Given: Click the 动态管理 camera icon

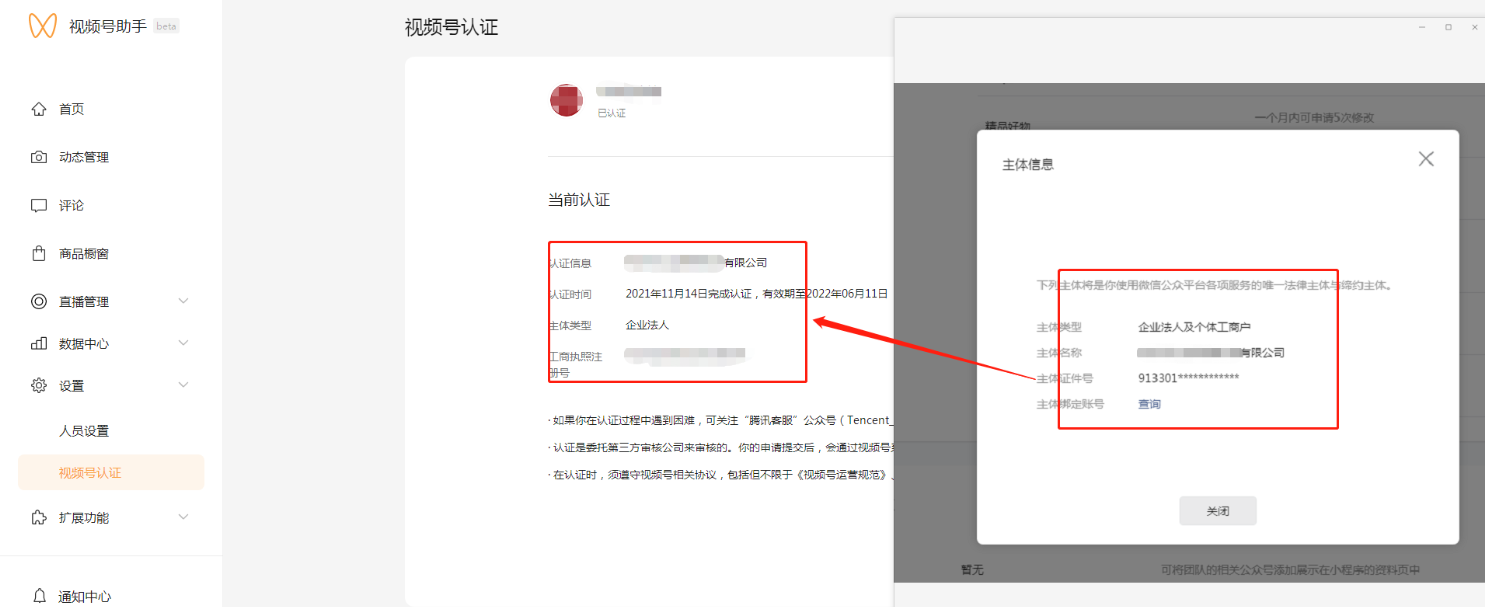Looking at the screenshot, I should [x=39, y=157].
